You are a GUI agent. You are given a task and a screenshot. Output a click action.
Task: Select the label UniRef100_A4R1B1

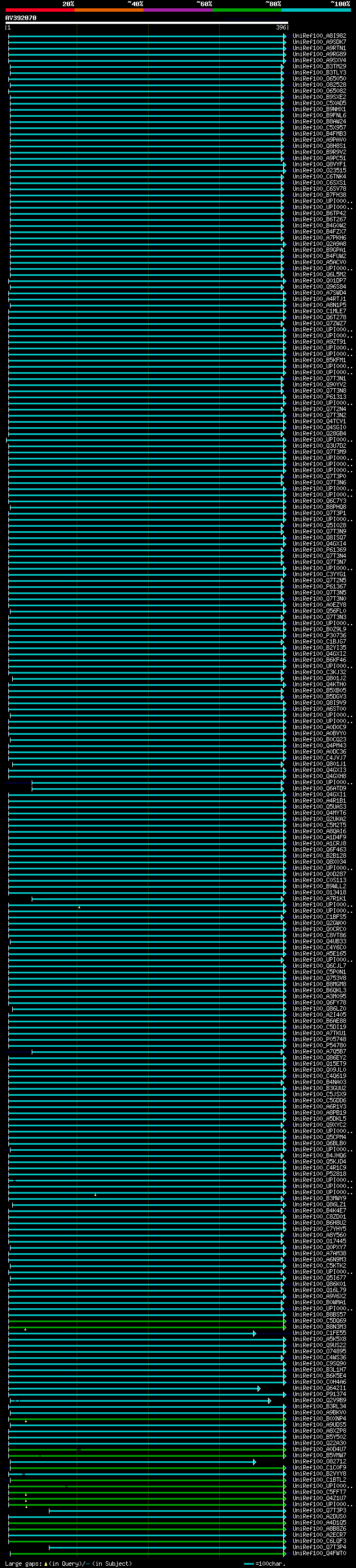pyautogui.click(x=319, y=800)
